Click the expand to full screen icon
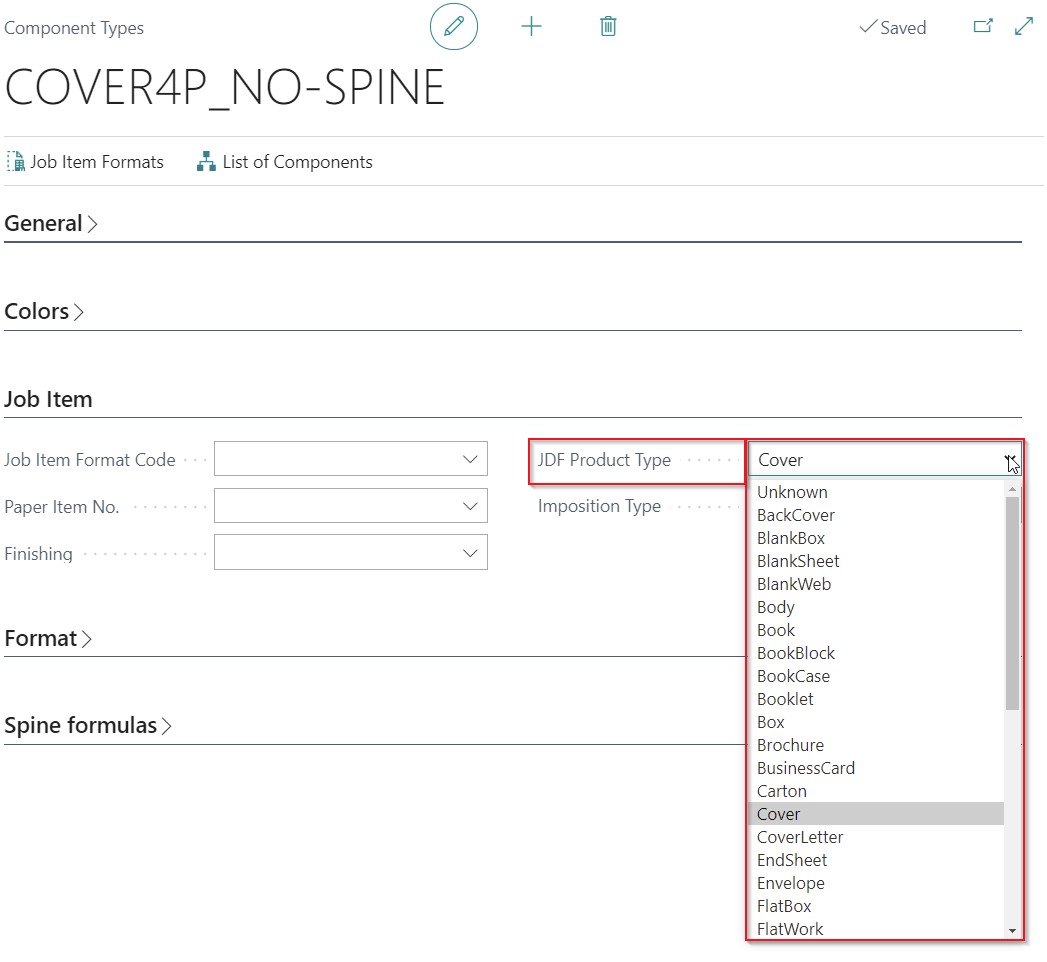This screenshot has height=962, width=1047. (x=1024, y=27)
